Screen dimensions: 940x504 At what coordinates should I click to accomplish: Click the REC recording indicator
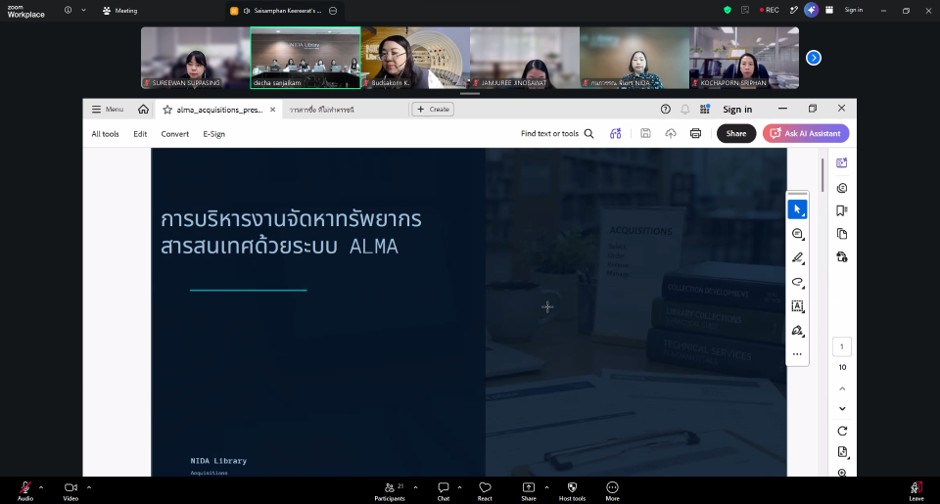pyautogui.click(x=769, y=10)
